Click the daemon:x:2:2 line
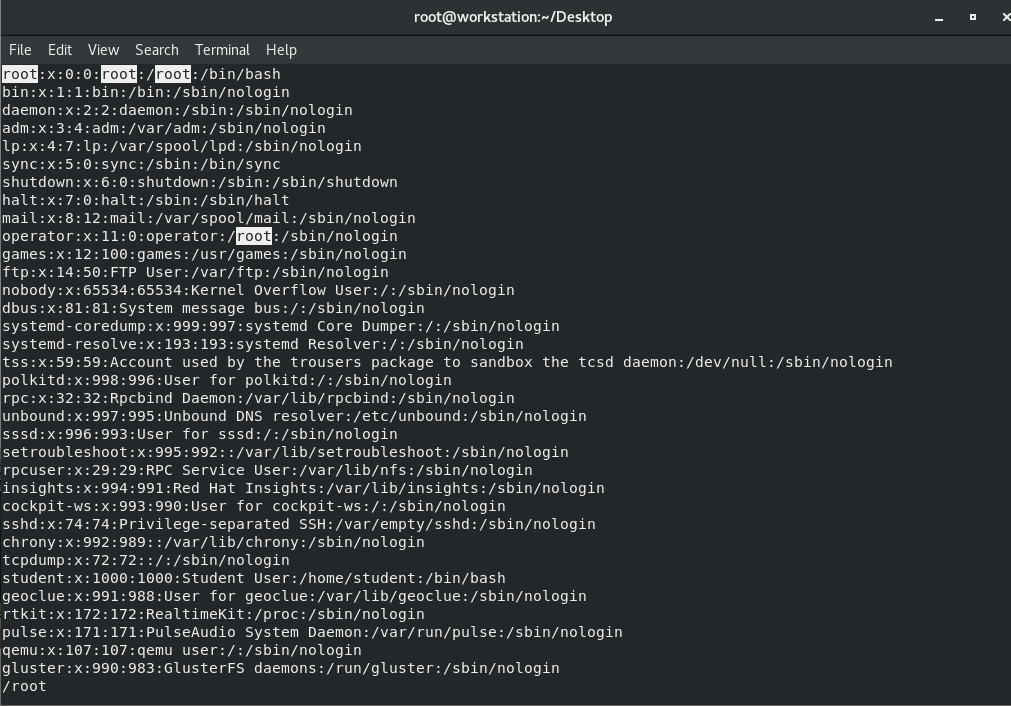 [177, 110]
